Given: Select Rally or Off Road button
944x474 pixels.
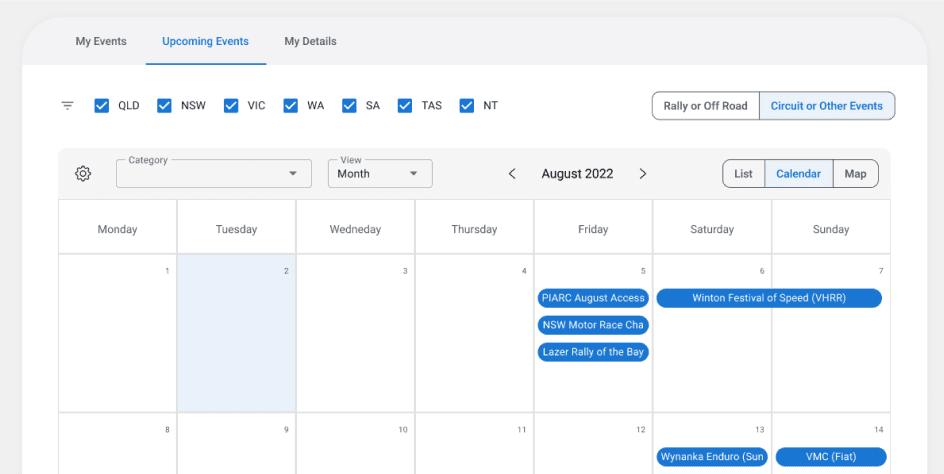Looking at the screenshot, I should [x=705, y=106].
